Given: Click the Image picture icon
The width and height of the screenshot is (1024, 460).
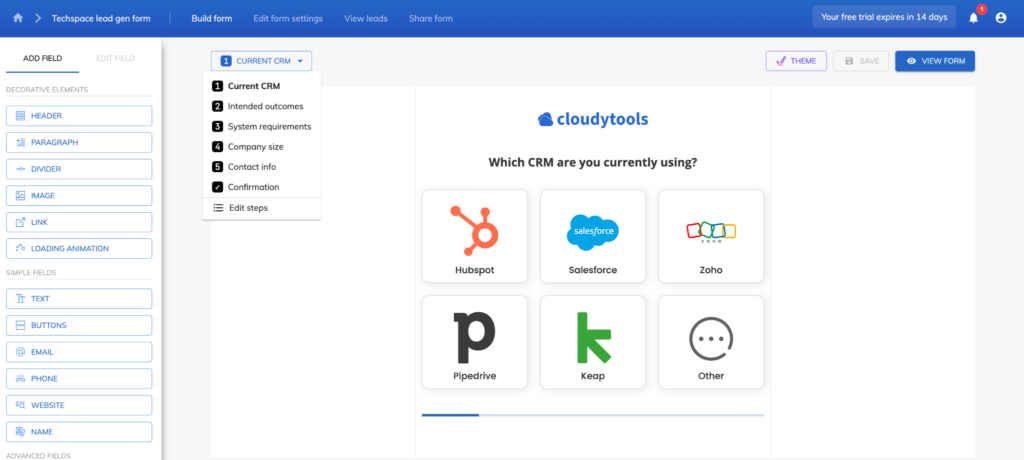Looking at the screenshot, I should click(x=20, y=195).
